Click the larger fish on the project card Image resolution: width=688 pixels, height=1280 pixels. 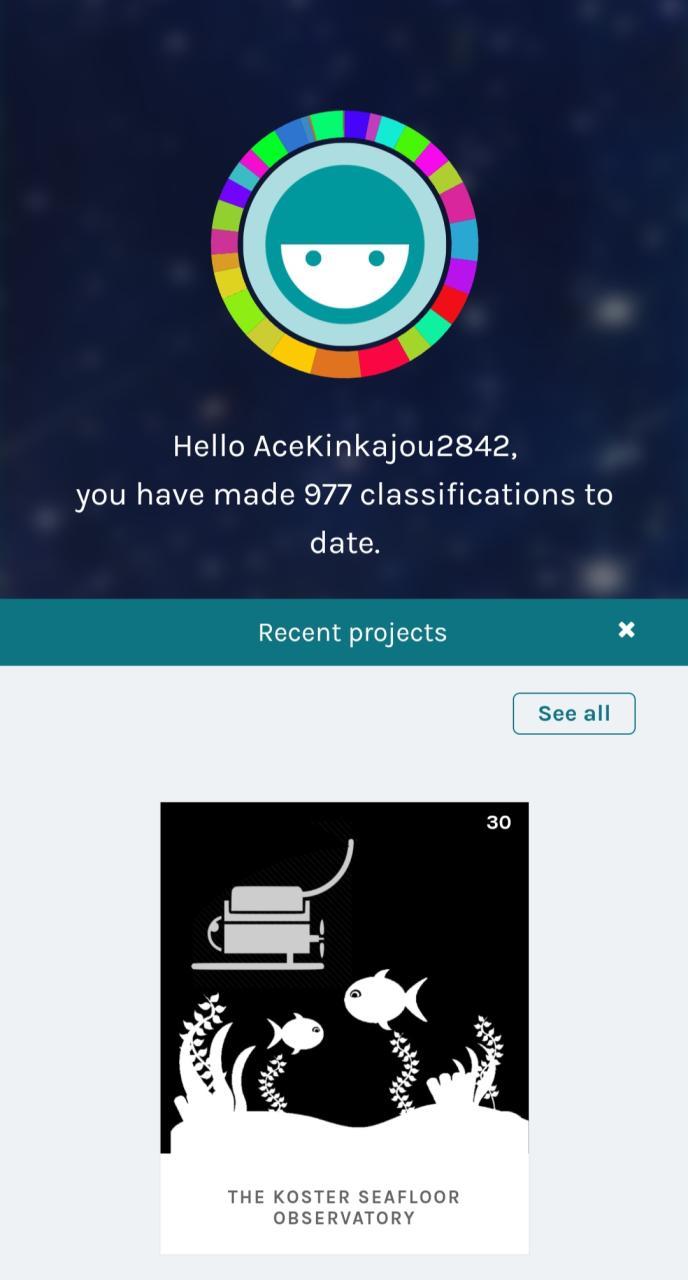385,999
